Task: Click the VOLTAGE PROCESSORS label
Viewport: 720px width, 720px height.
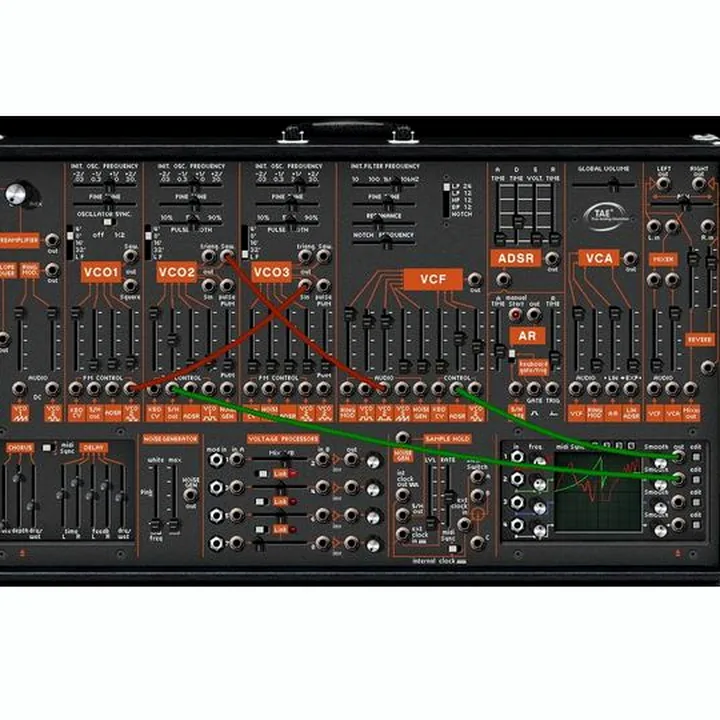Action: click(x=283, y=439)
